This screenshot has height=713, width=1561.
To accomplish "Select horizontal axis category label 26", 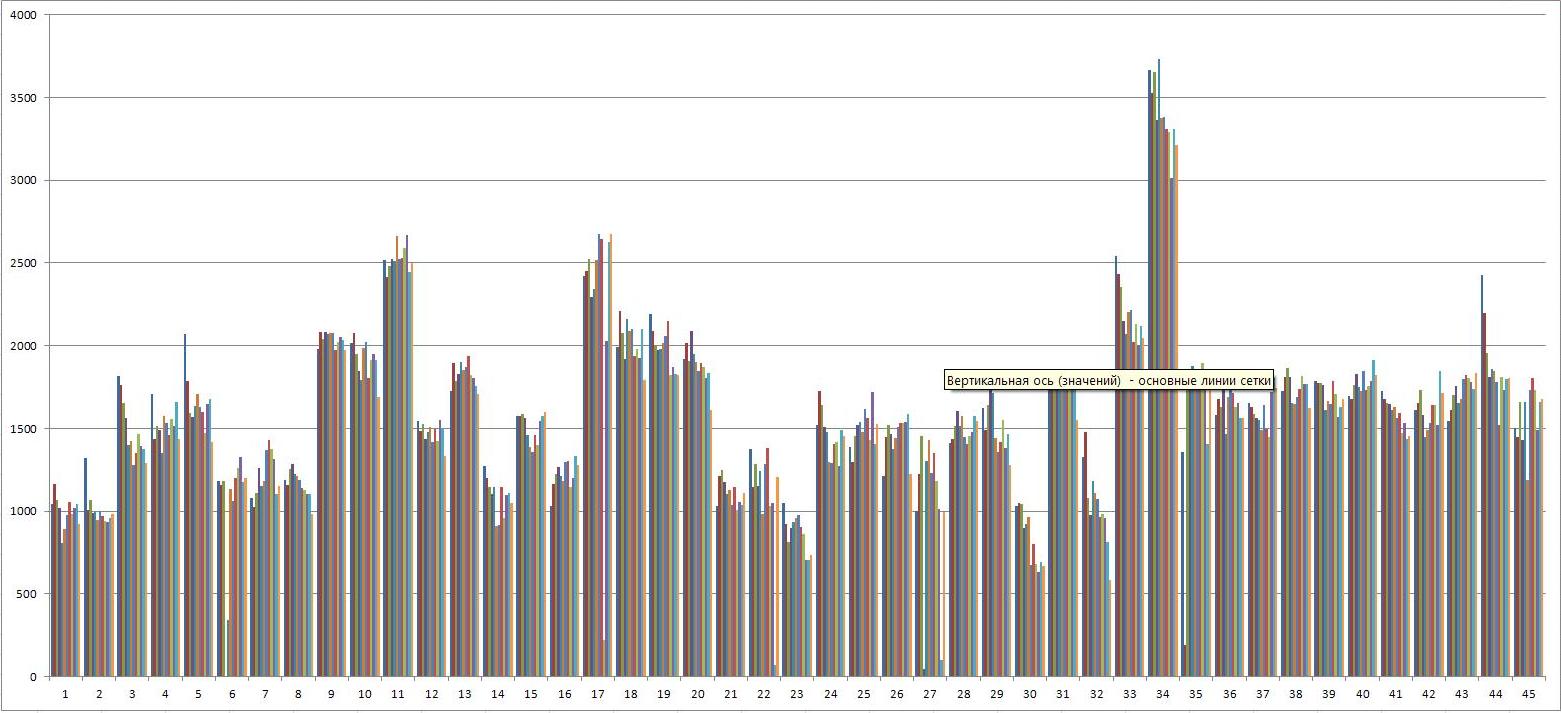I will tap(897, 694).
